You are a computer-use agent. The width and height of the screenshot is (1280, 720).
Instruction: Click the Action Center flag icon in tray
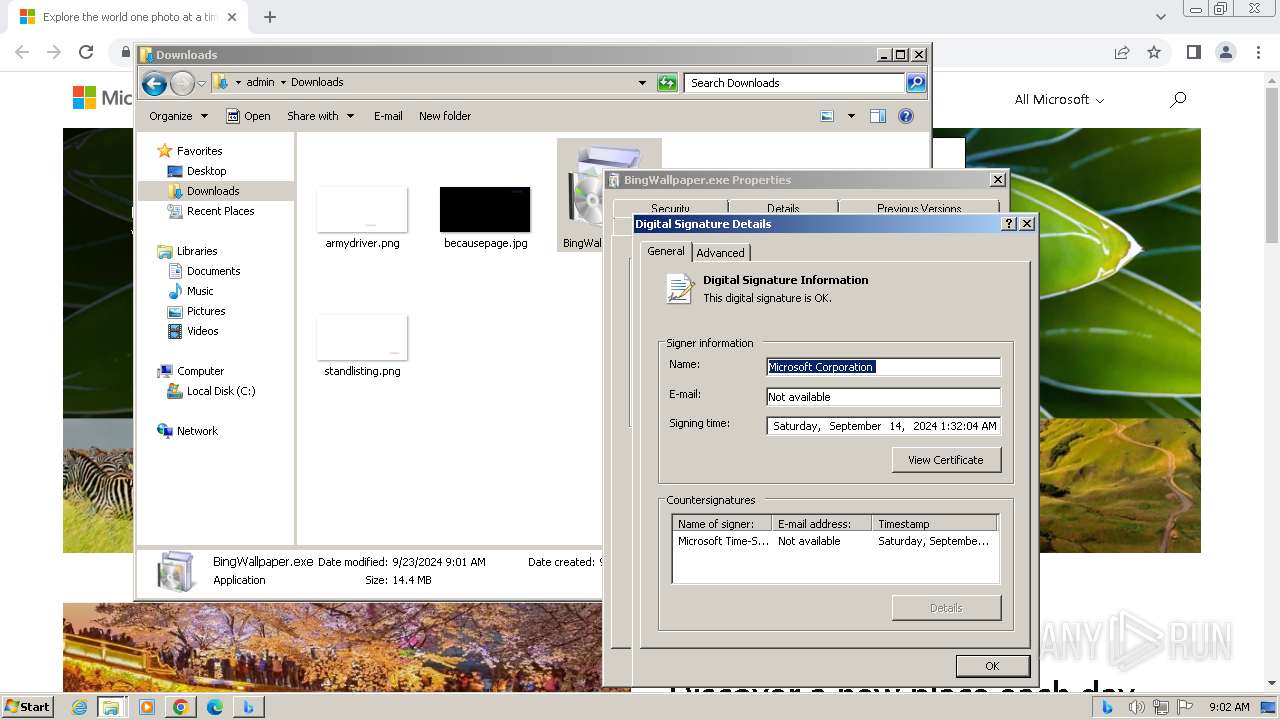pyautogui.click(x=1185, y=707)
